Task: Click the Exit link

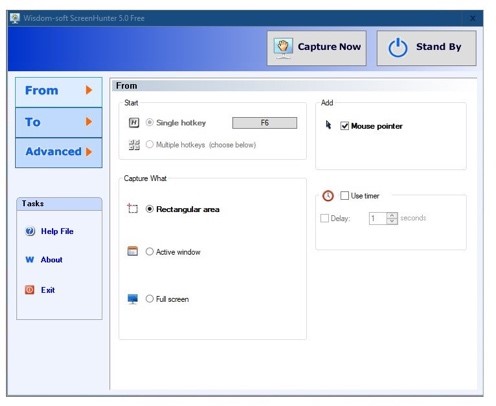Action: (48, 290)
